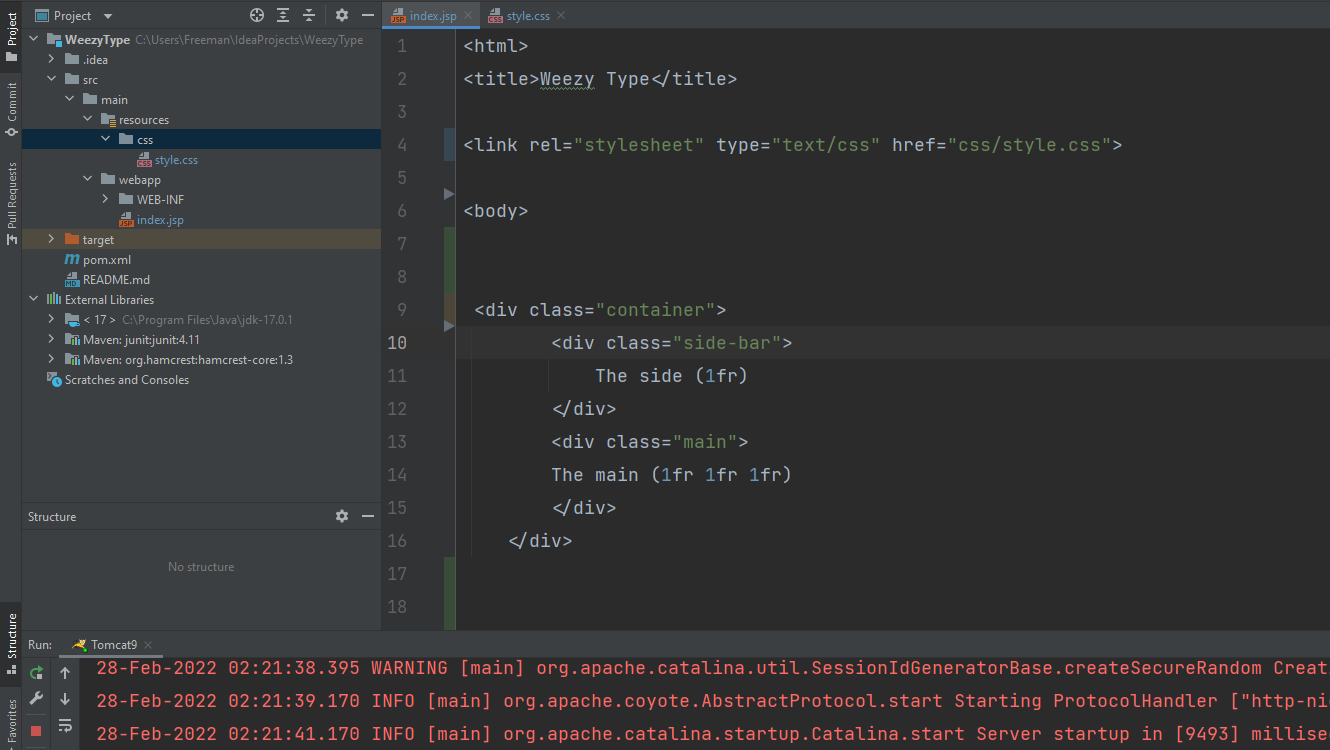Hide the Structure panel with minus icon

pyautogui.click(x=368, y=516)
